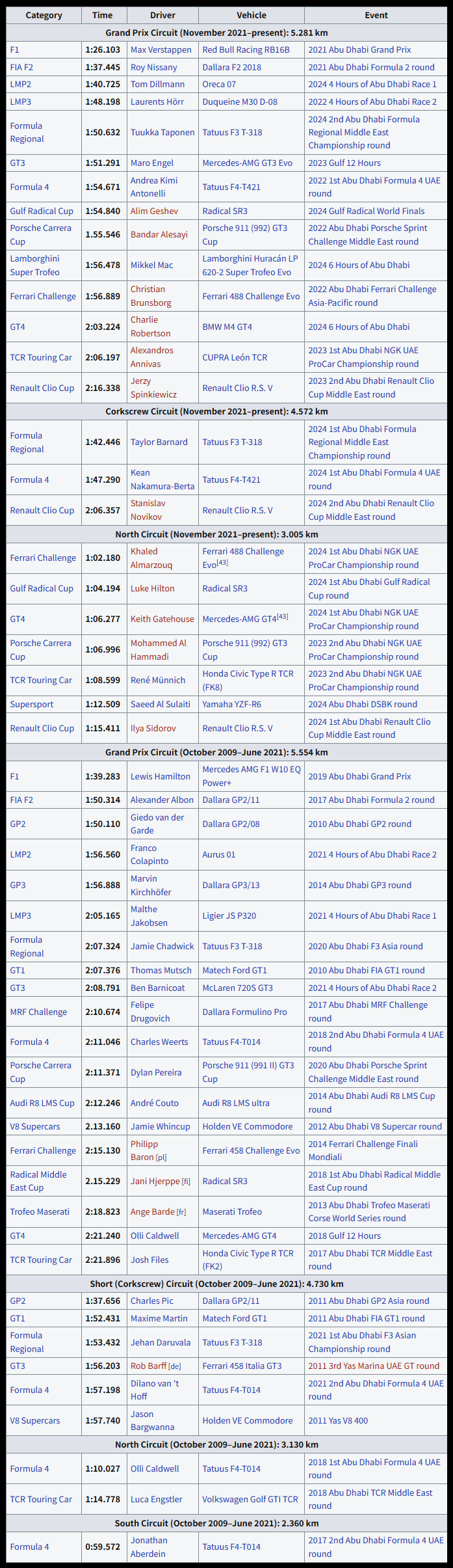453x1568 pixels.
Task: Open the BMW M4 GT4 link
Action: point(227,327)
